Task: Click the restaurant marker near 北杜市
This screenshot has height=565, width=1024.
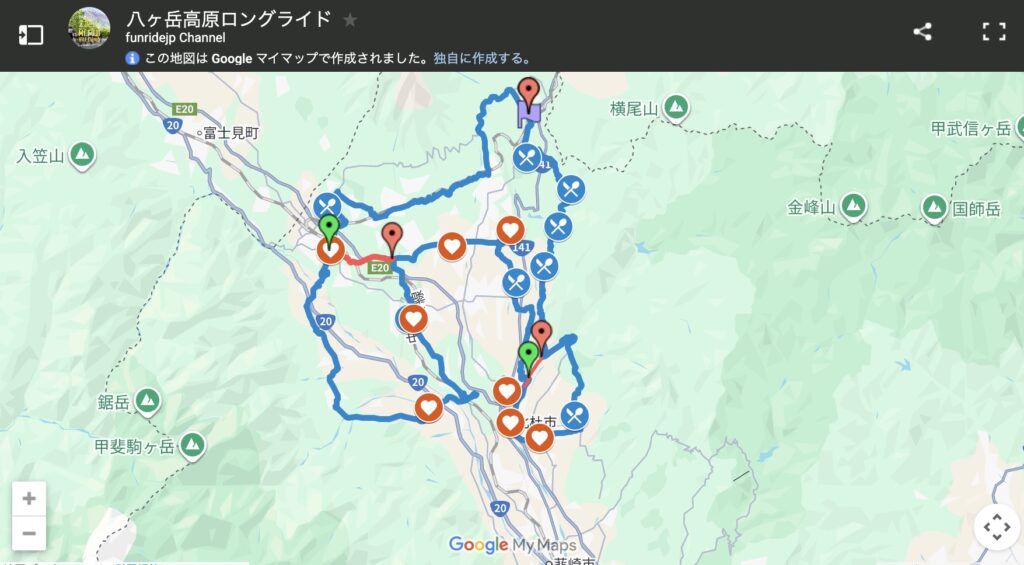Action: [x=574, y=415]
